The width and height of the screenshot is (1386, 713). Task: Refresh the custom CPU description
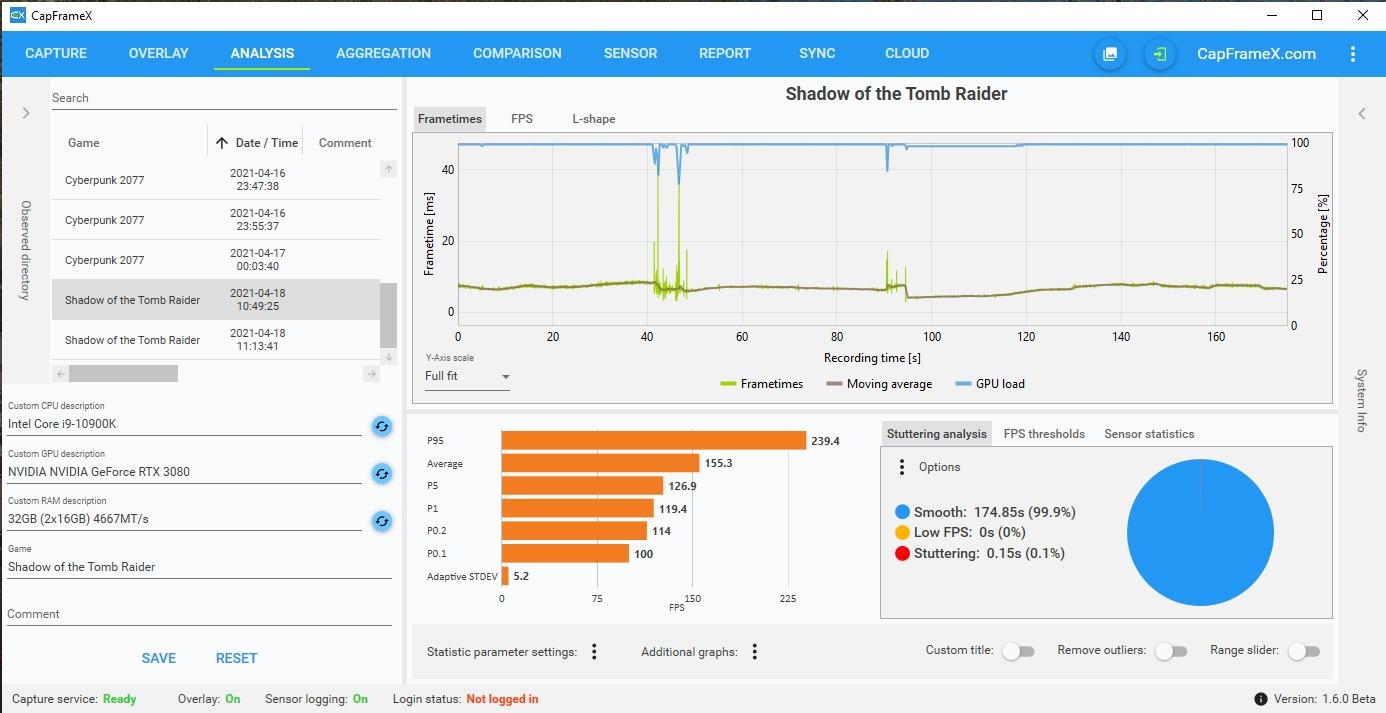pyautogui.click(x=381, y=426)
